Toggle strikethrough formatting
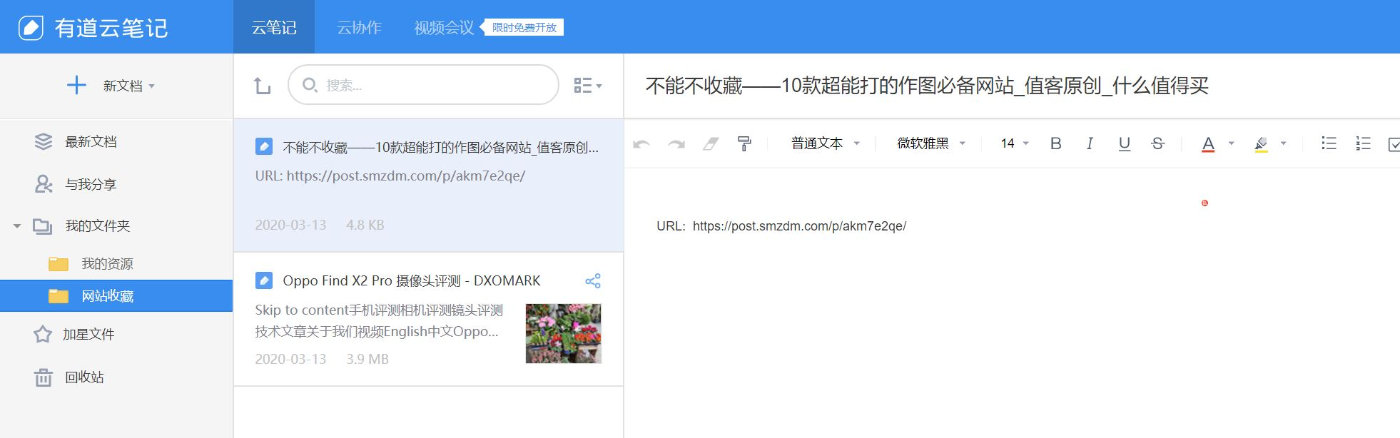The width and height of the screenshot is (1400, 438). tap(1158, 144)
